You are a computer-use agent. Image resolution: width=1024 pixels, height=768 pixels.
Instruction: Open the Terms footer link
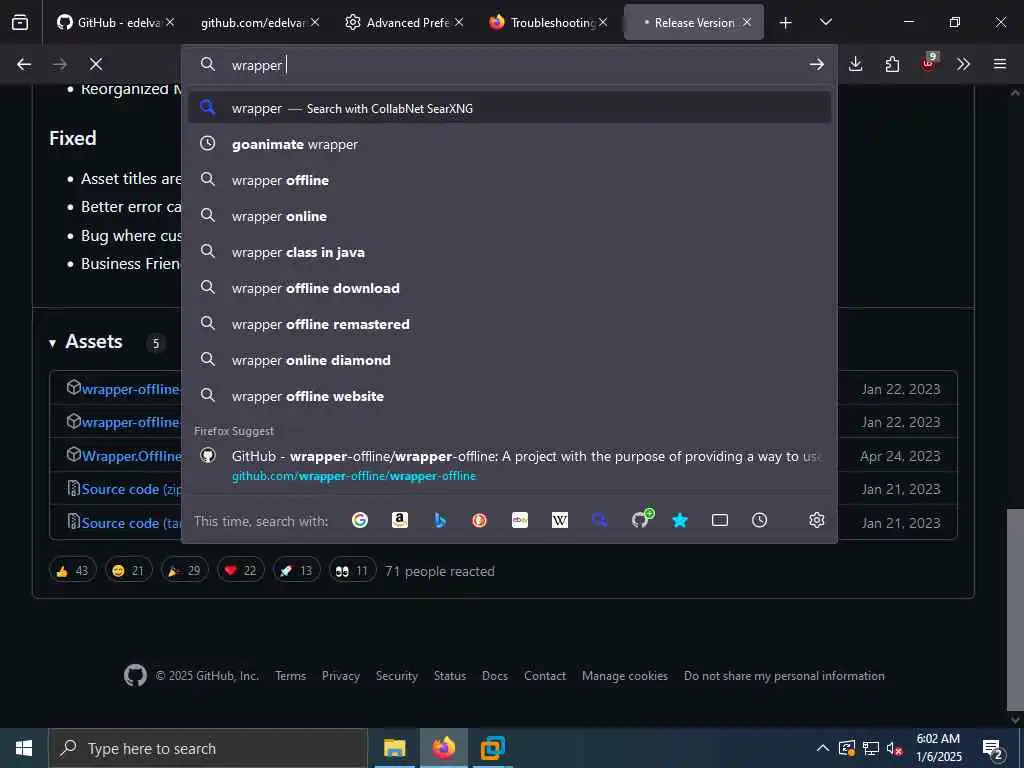coord(291,676)
